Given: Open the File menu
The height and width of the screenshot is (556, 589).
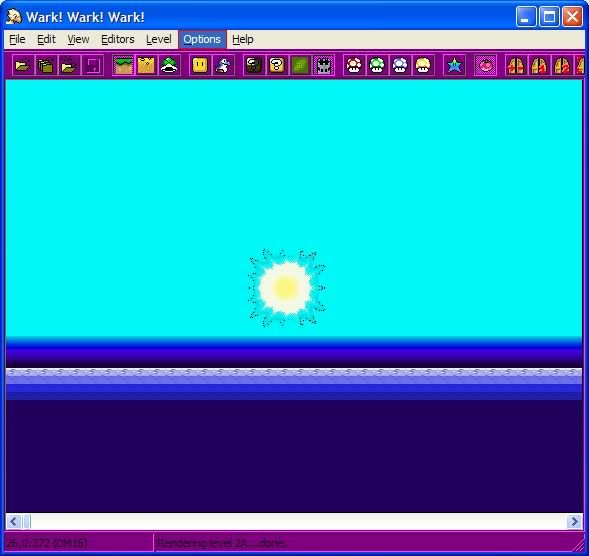Looking at the screenshot, I should 17,39.
